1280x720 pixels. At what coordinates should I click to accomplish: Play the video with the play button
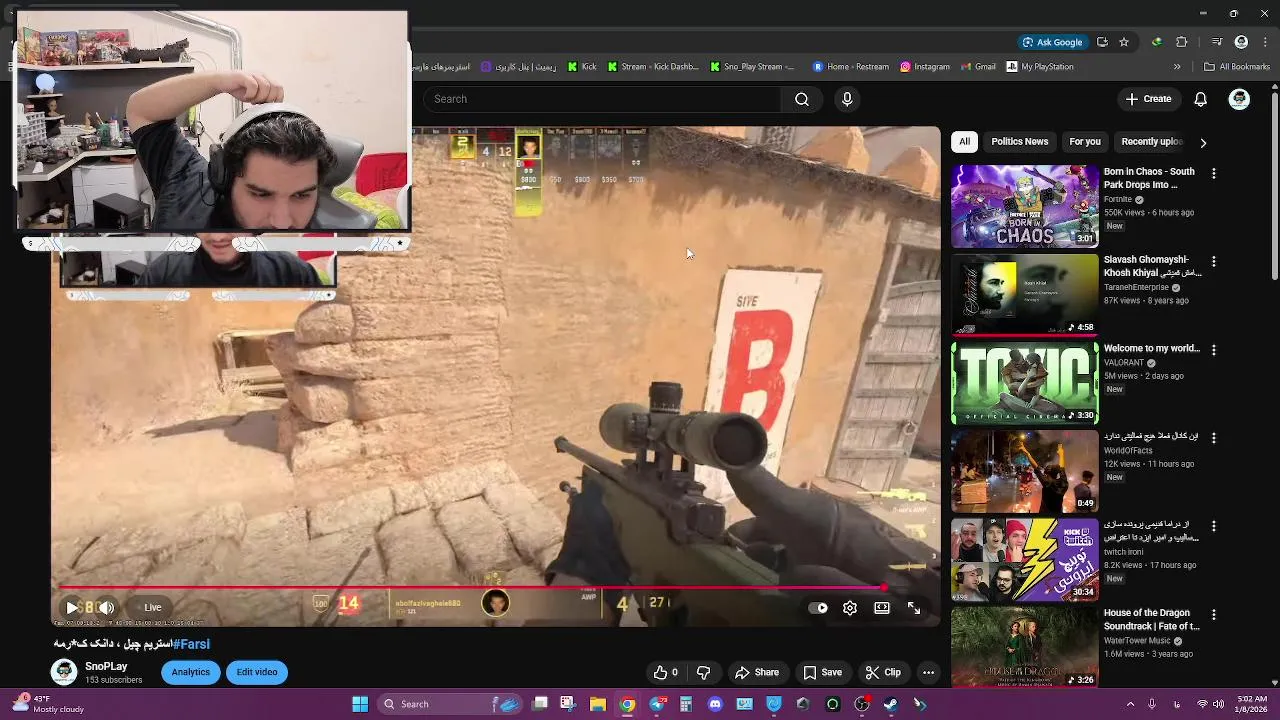pyautogui.click(x=72, y=607)
